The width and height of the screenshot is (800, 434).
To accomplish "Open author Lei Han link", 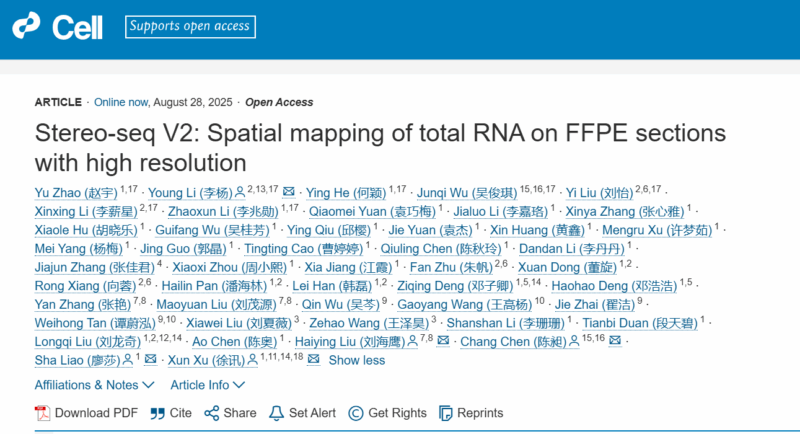I will click(332, 286).
